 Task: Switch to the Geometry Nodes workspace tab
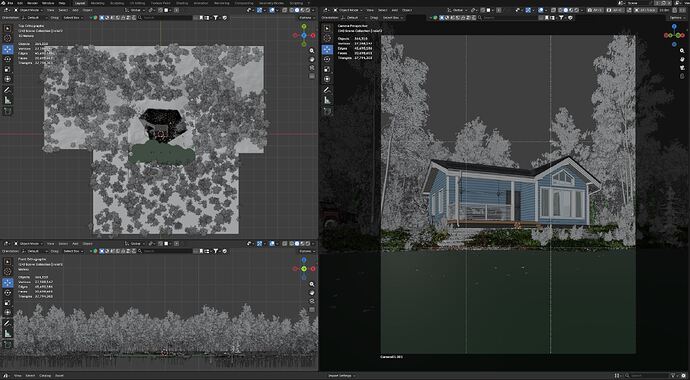pyautogui.click(x=272, y=3)
